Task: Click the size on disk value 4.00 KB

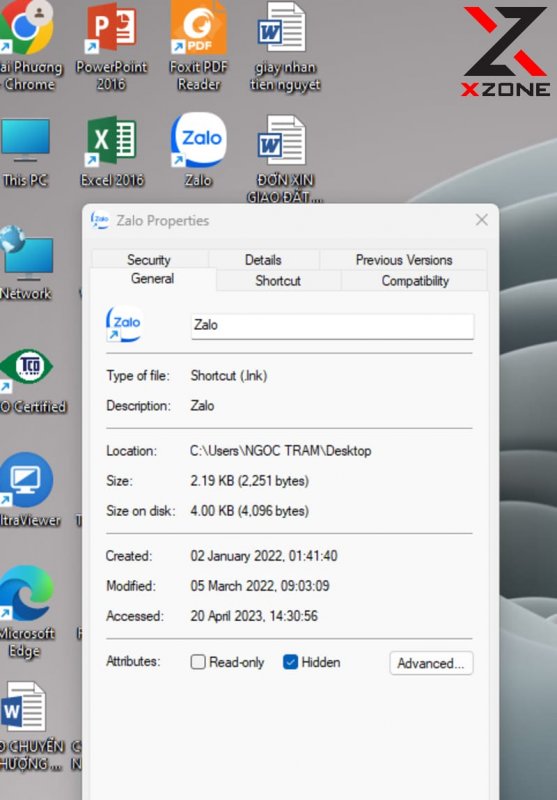Action: point(249,511)
